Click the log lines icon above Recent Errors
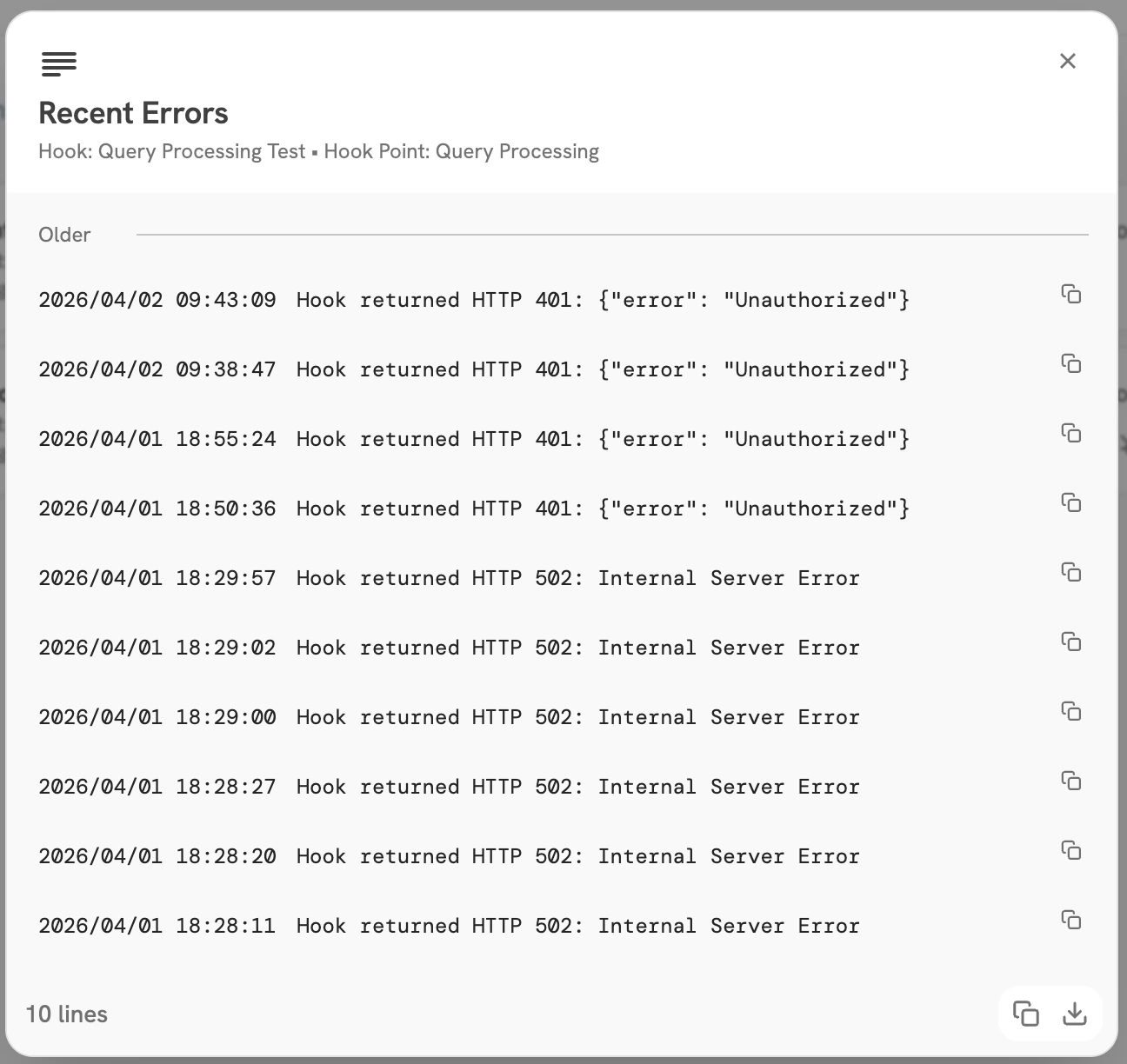This screenshot has width=1127, height=1064. click(59, 63)
